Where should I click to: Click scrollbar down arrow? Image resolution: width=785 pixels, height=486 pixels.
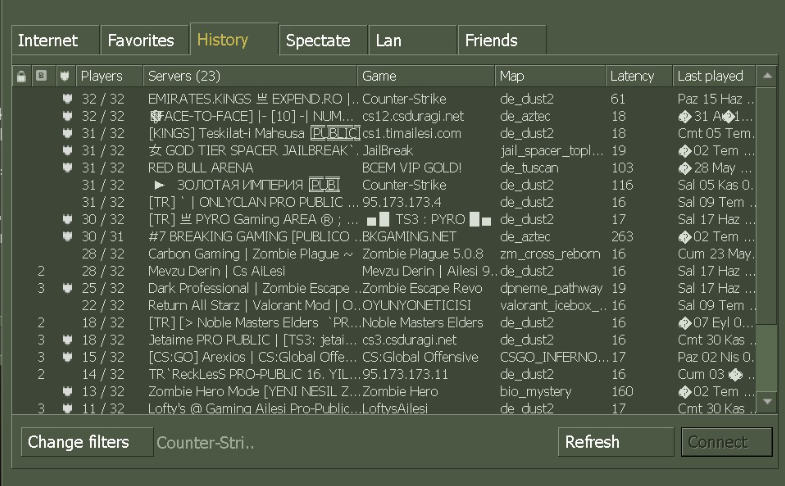click(767, 401)
